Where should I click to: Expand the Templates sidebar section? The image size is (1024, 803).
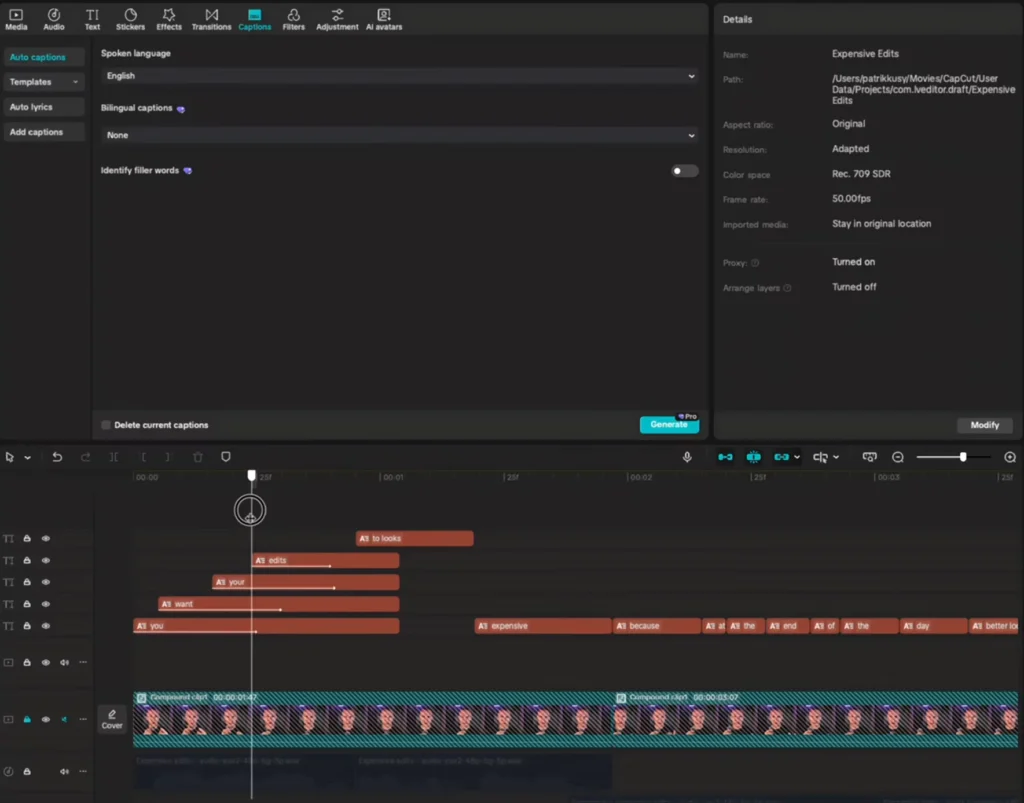pos(44,82)
